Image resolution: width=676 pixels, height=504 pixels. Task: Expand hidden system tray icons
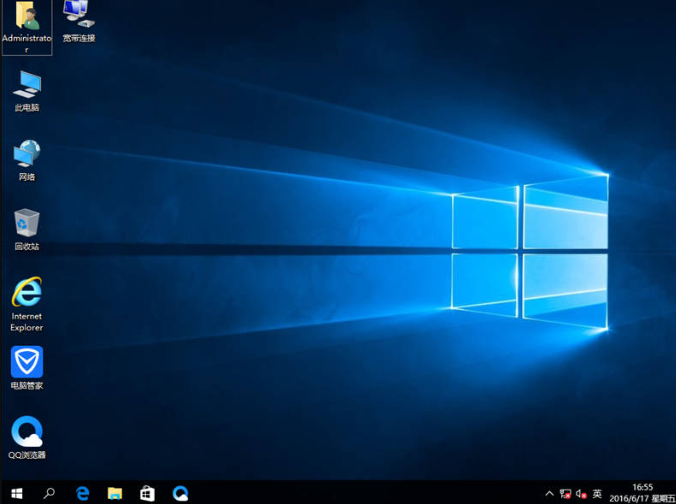tap(549, 494)
